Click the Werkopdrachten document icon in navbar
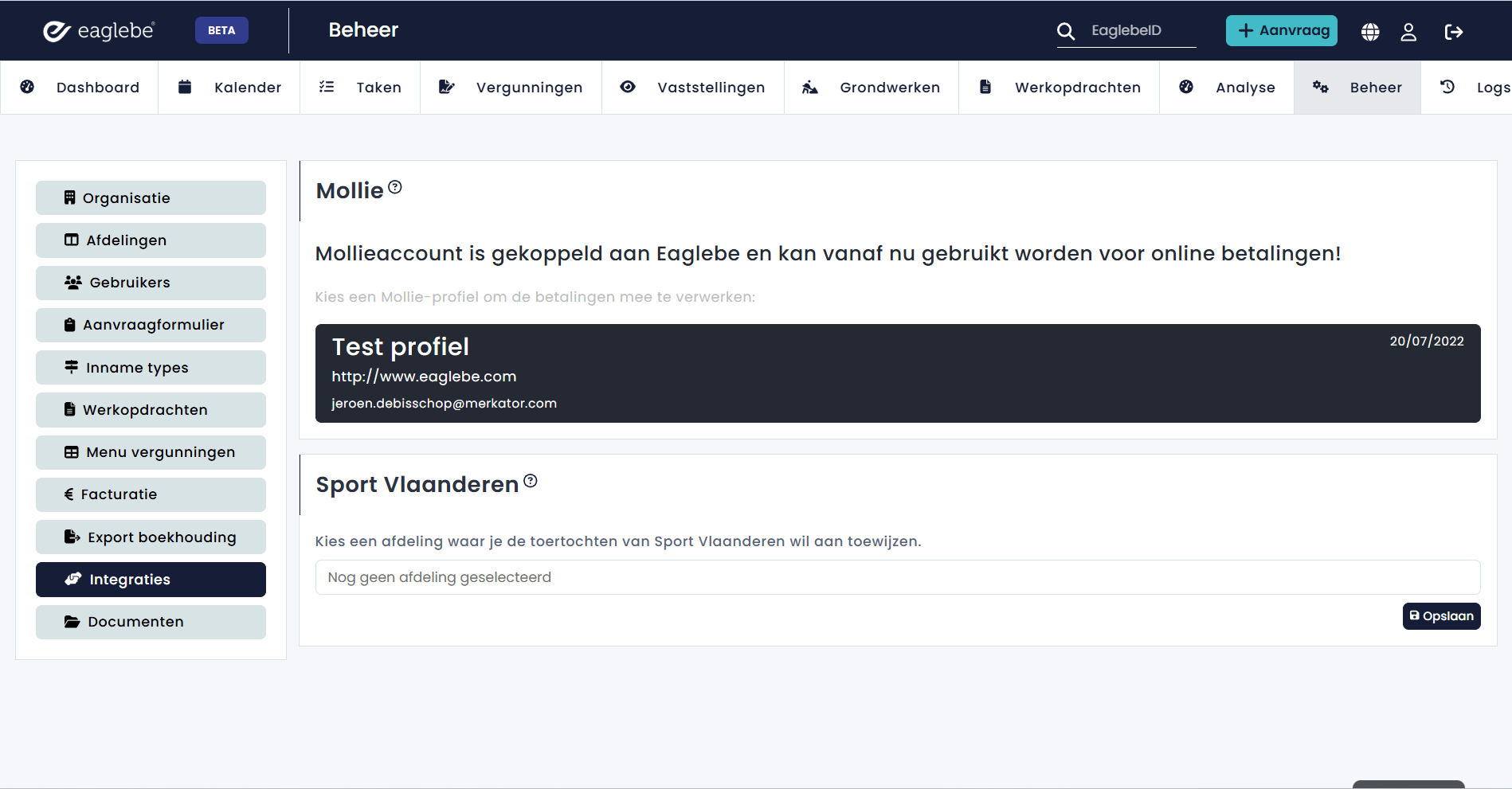The width and height of the screenshot is (1512, 789). 985,87
